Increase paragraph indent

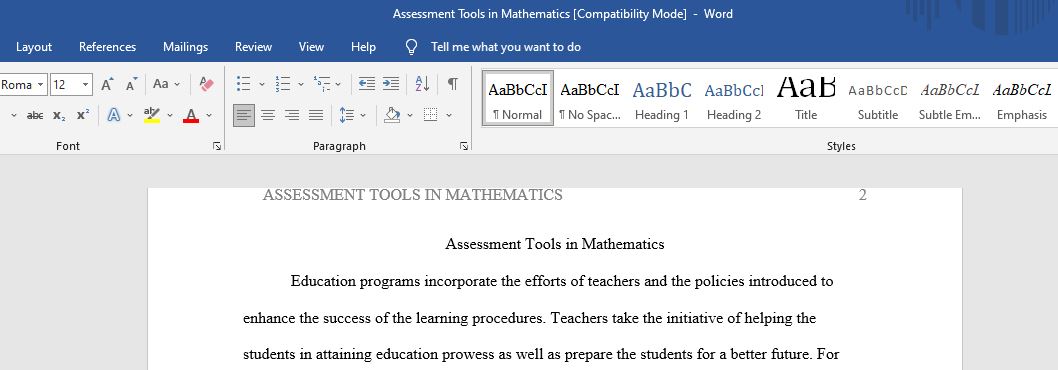pos(391,84)
